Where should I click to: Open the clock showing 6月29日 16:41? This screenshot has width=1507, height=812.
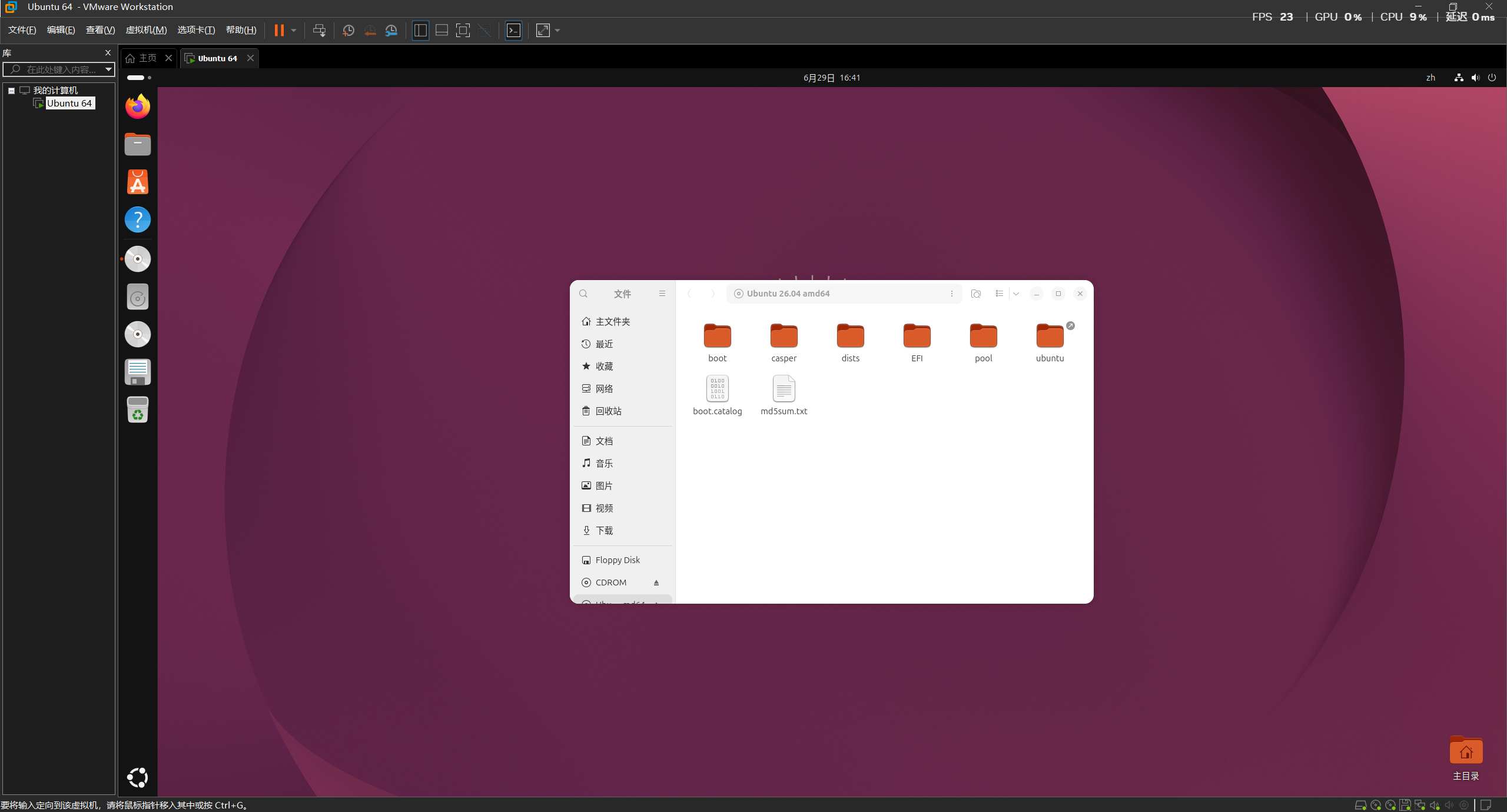(832, 78)
